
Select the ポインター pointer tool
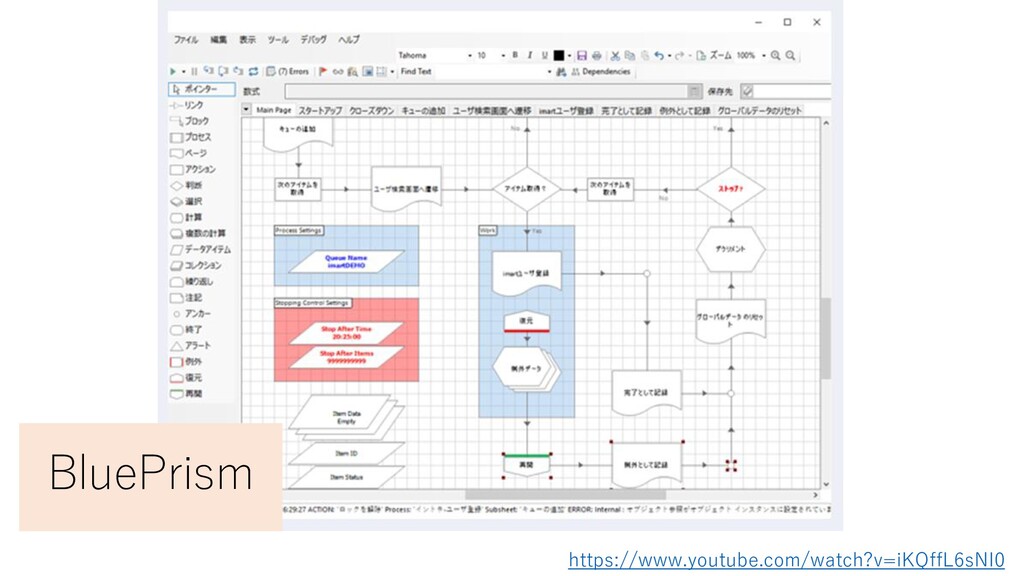pyautogui.click(x=202, y=89)
